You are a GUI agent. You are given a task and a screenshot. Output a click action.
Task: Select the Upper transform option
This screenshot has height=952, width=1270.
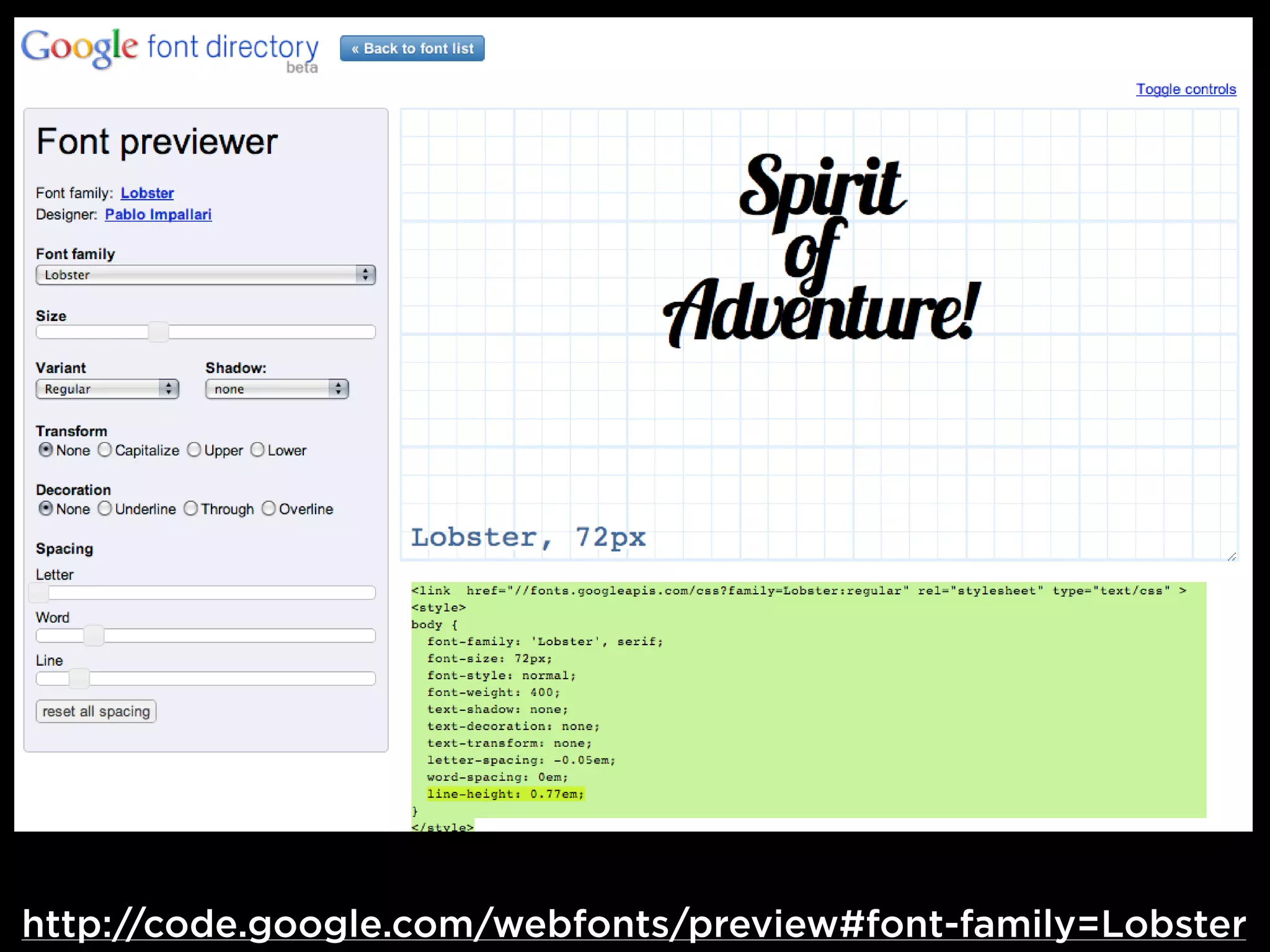(194, 449)
